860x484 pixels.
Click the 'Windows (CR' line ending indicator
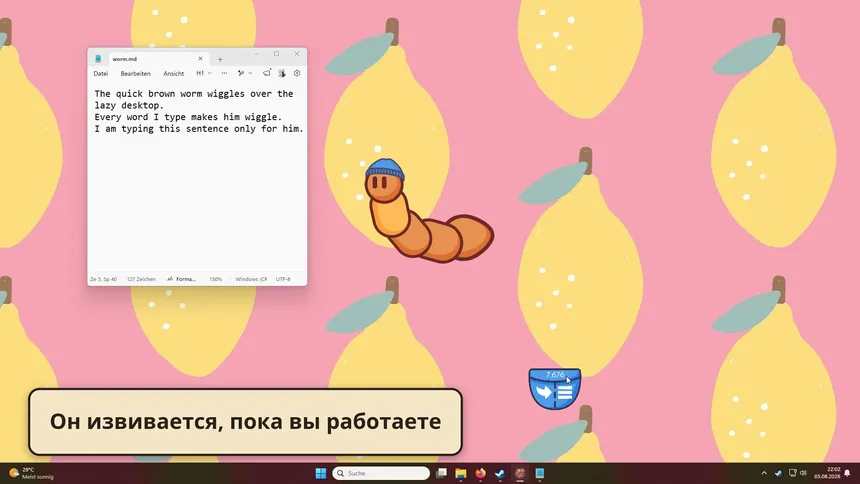pos(251,279)
